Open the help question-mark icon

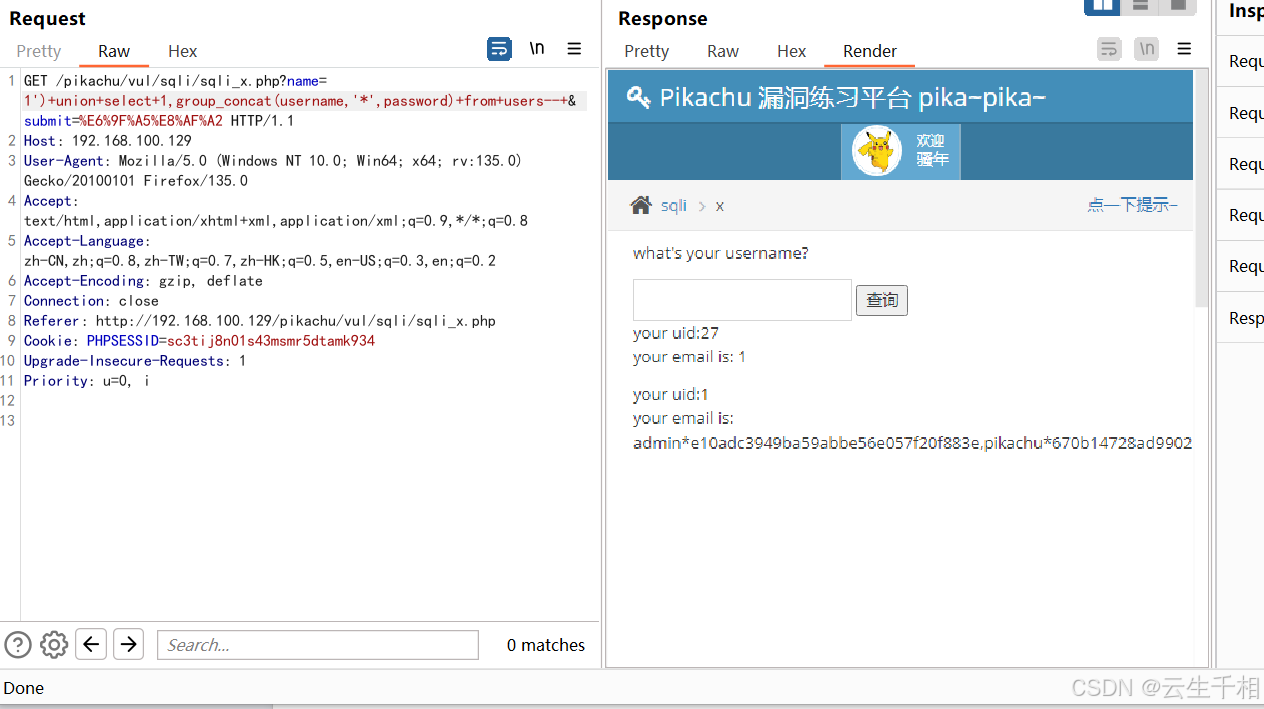pos(18,645)
